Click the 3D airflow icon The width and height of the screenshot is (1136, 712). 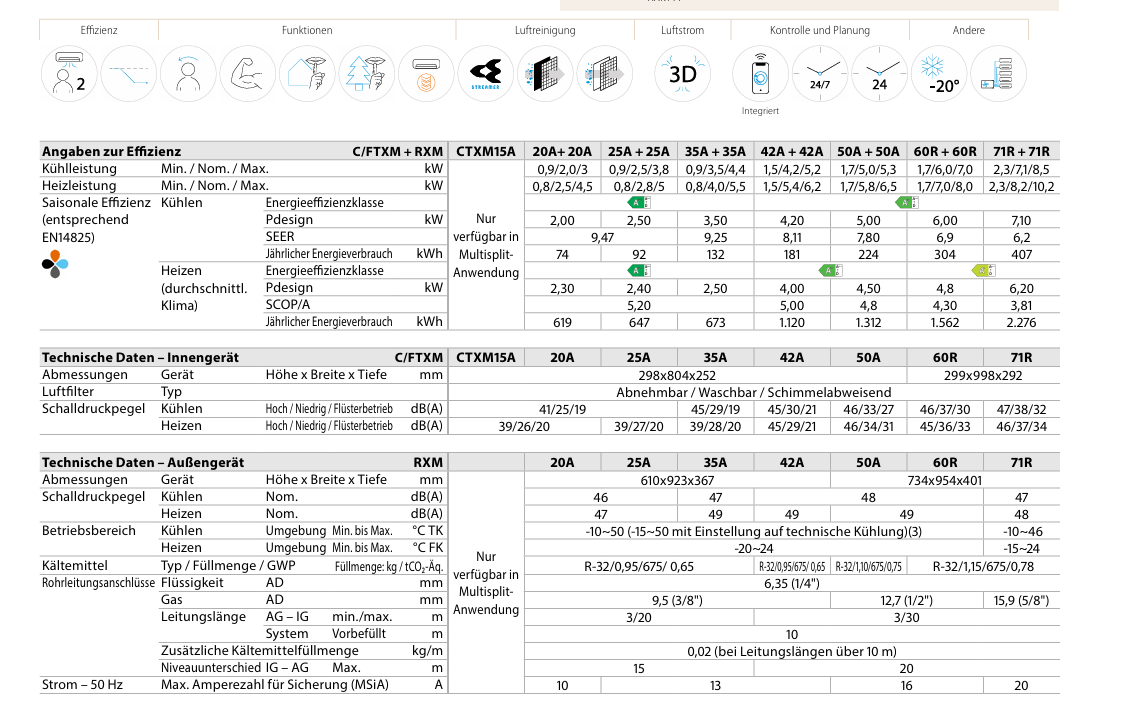click(x=682, y=73)
